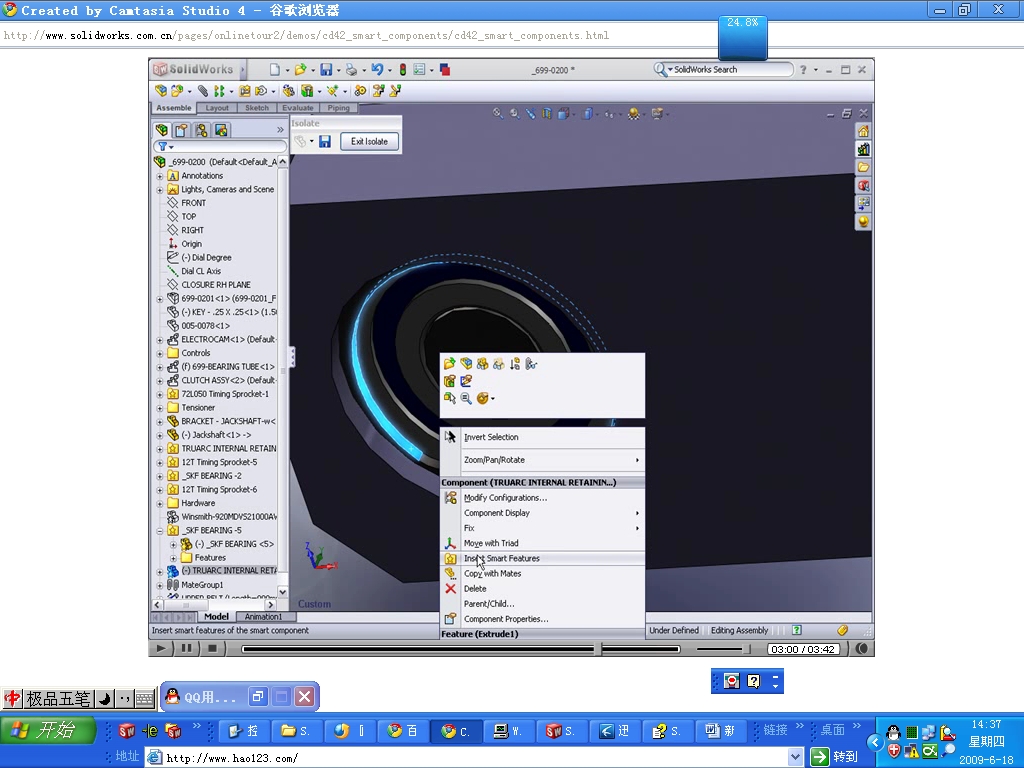Click the Exit Isolate button

click(x=369, y=141)
